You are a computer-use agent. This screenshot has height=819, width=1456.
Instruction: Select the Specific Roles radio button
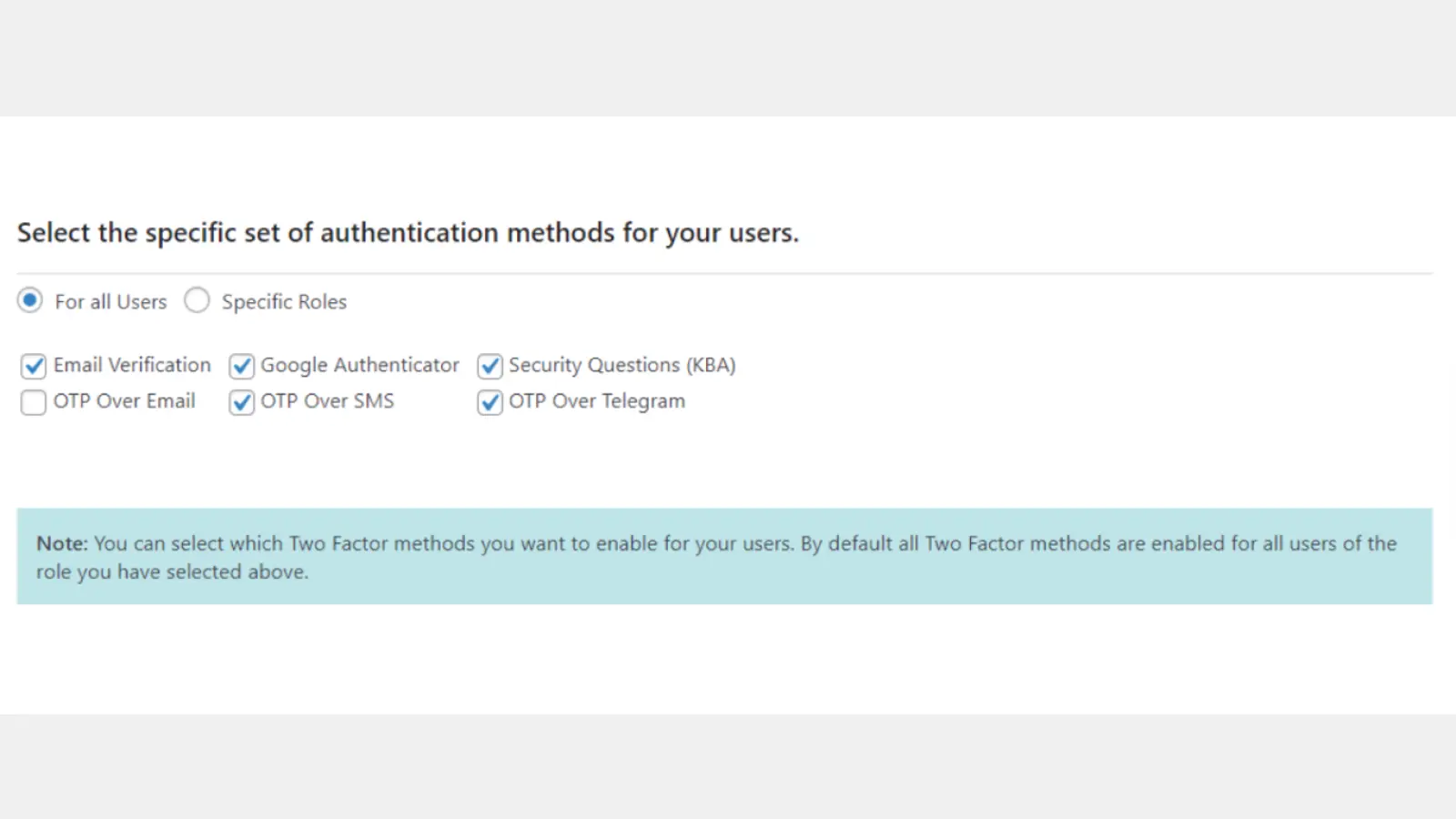point(197,300)
